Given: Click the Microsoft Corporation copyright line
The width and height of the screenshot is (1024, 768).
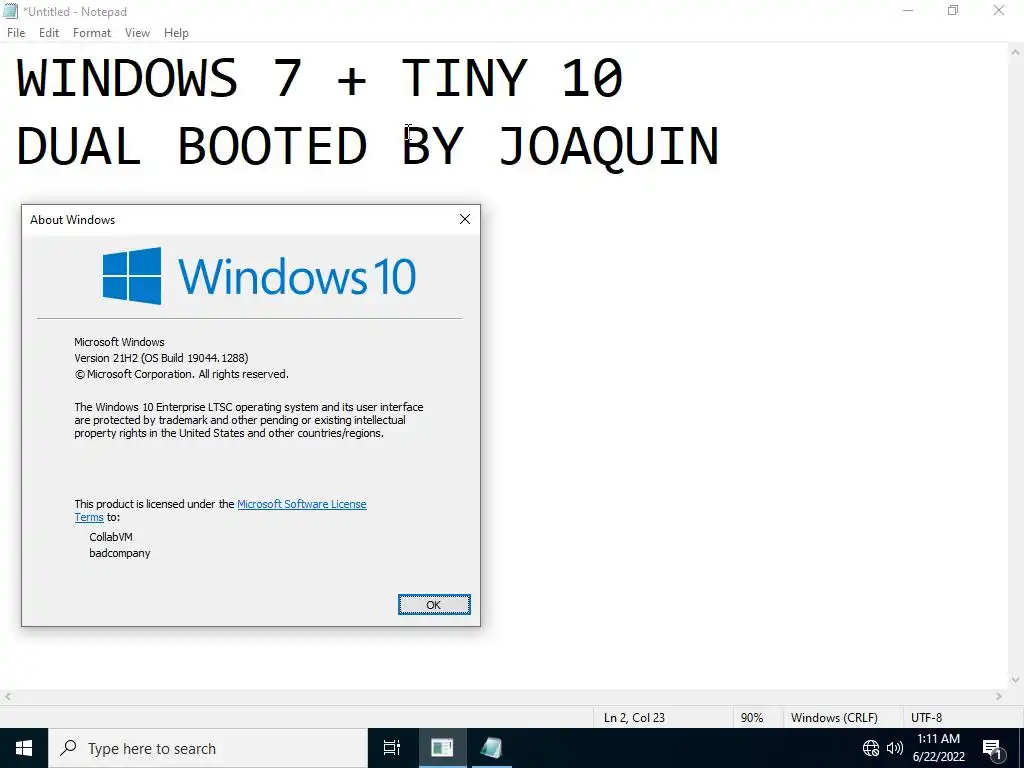Looking at the screenshot, I should [x=182, y=374].
